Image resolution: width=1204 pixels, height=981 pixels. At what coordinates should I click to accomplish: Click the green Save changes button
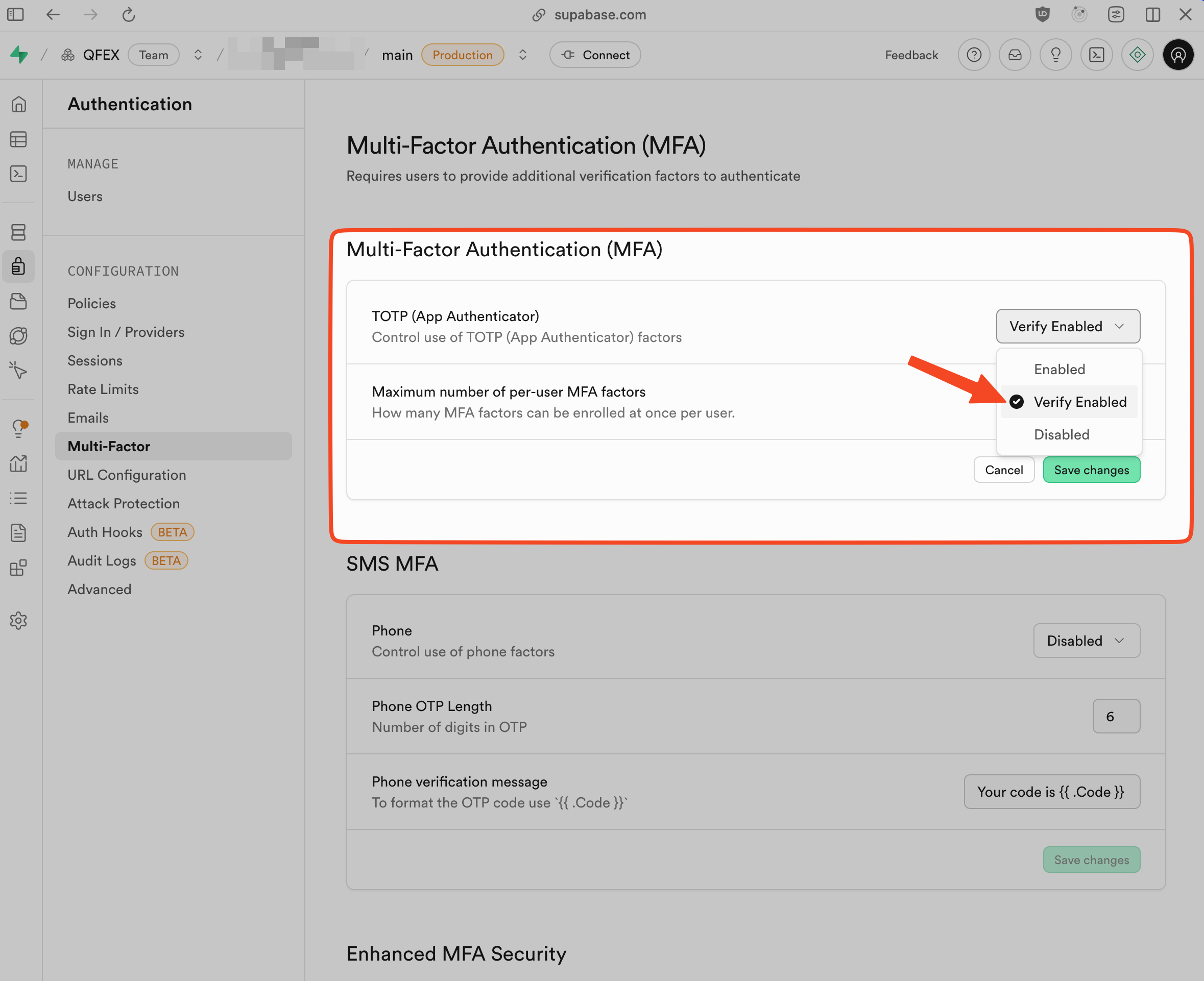(1091, 470)
